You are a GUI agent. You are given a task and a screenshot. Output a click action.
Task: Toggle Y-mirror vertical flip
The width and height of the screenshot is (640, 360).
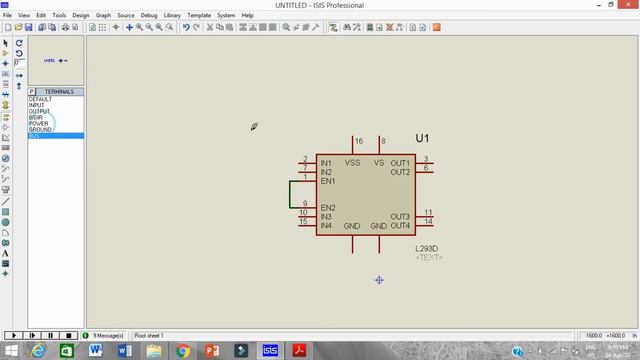click(x=19, y=86)
